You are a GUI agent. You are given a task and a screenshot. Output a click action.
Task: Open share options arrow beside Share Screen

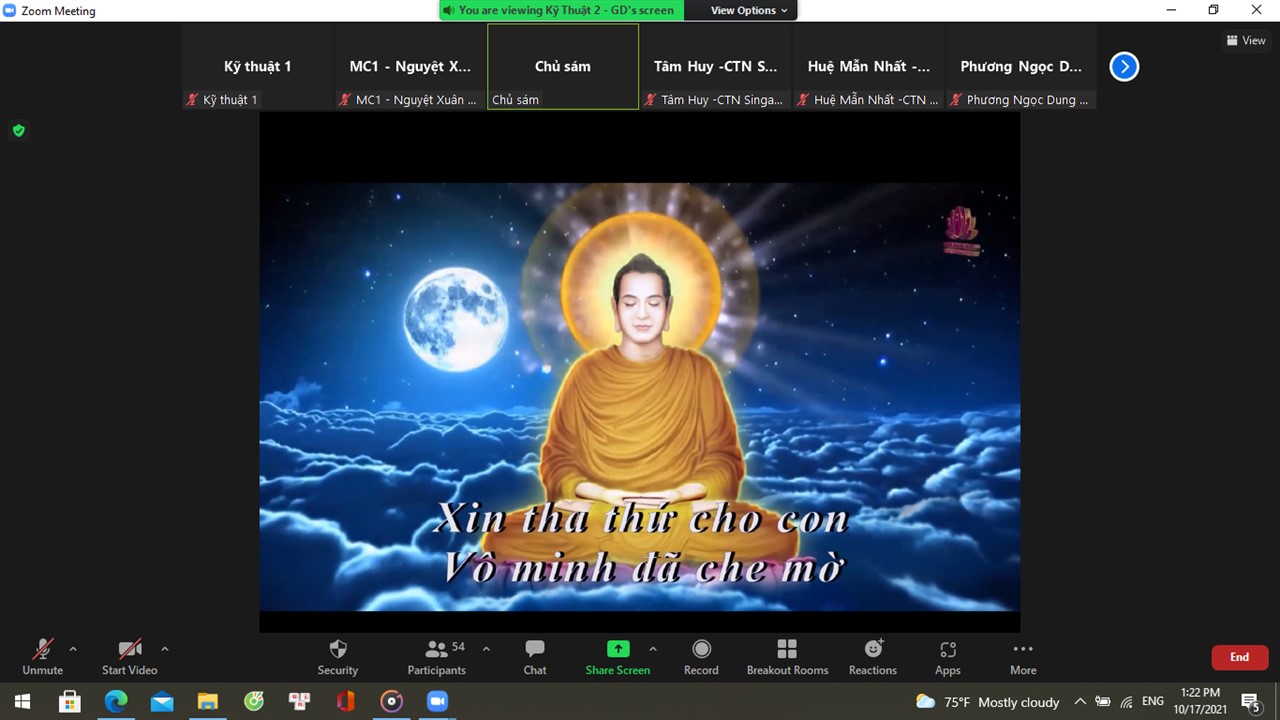(x=653, y=649)
